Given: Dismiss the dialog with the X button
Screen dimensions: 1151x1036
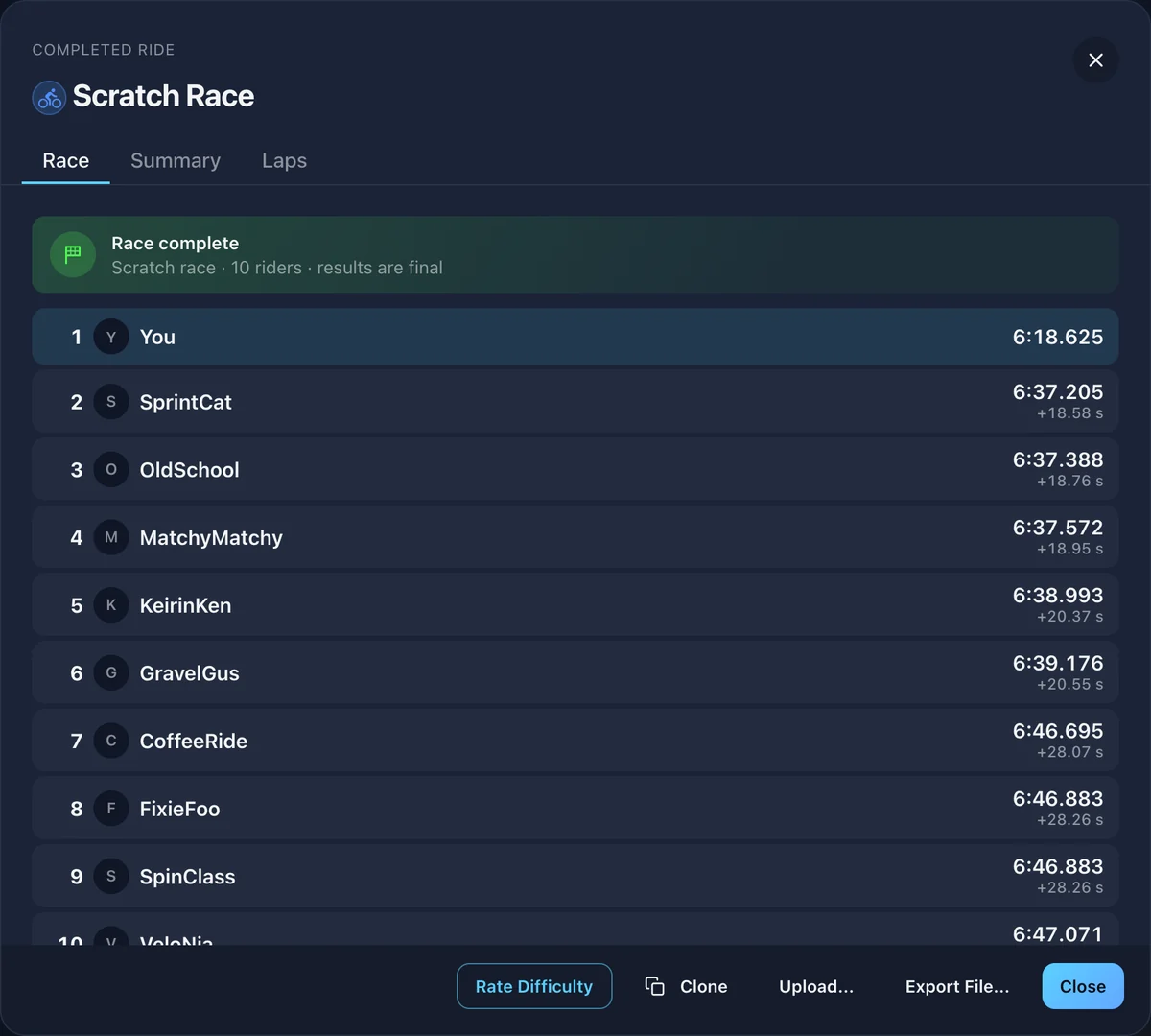Looking at the screenshot, I should coord(1095,60).
